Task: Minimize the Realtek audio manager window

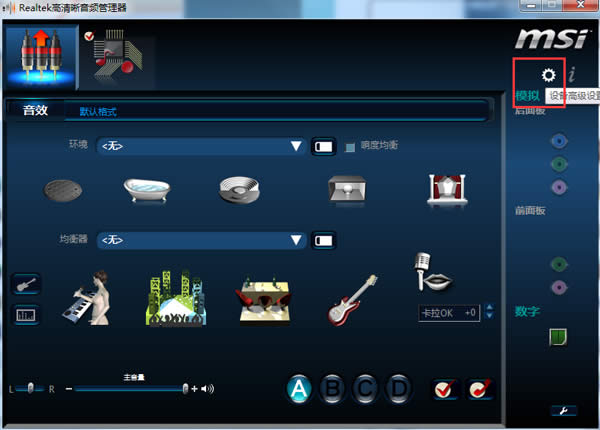Action: 531,5
